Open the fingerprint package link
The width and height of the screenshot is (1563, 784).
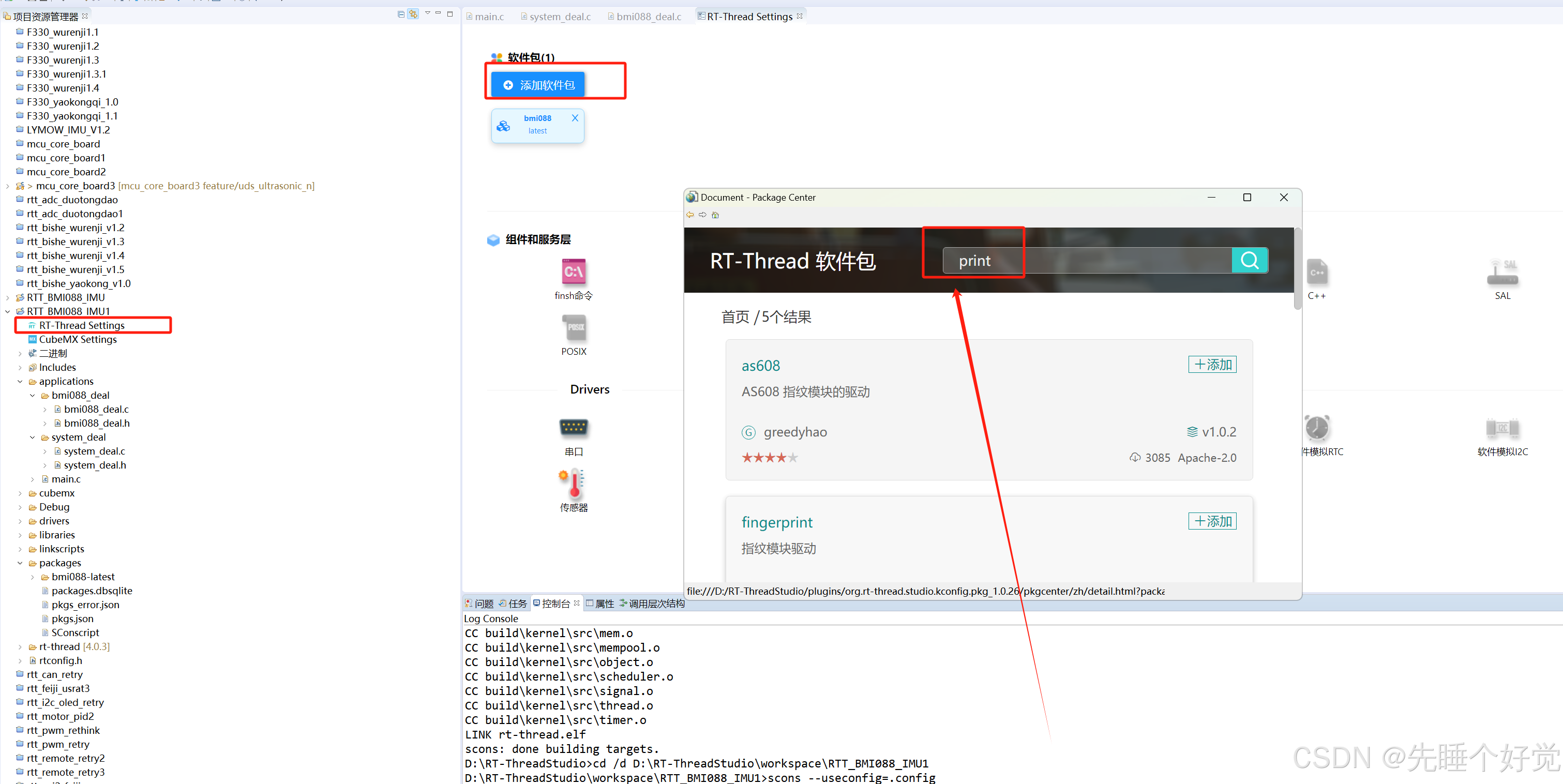[777, 522]
